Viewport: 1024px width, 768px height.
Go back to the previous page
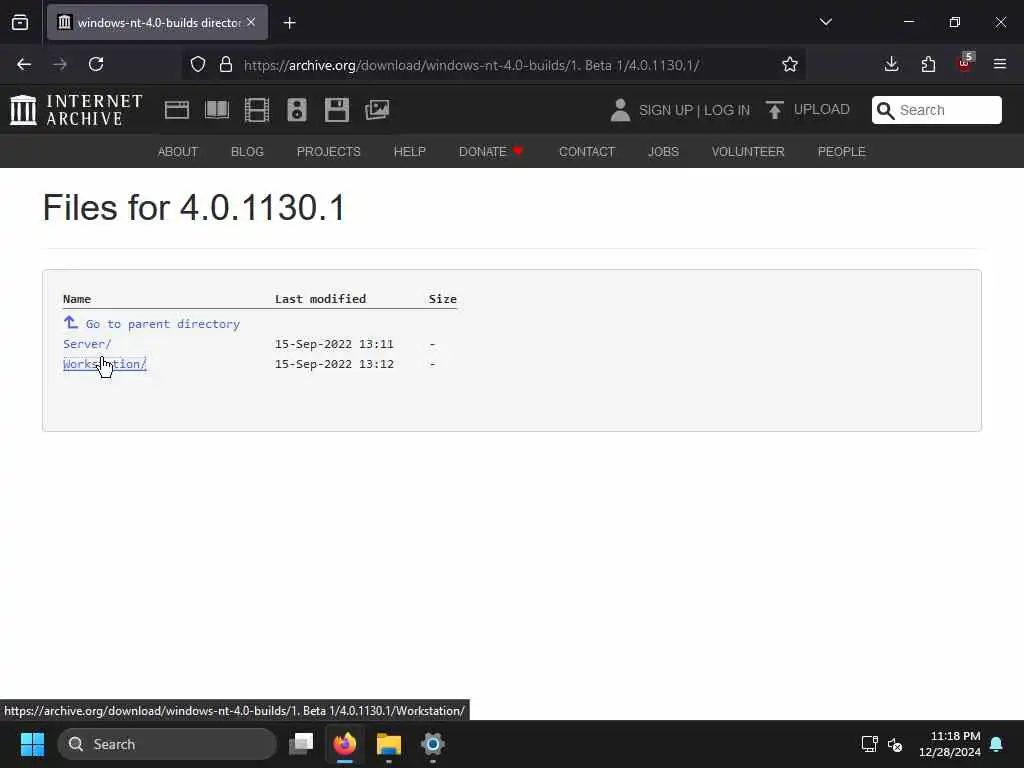(x=24, y=64)
